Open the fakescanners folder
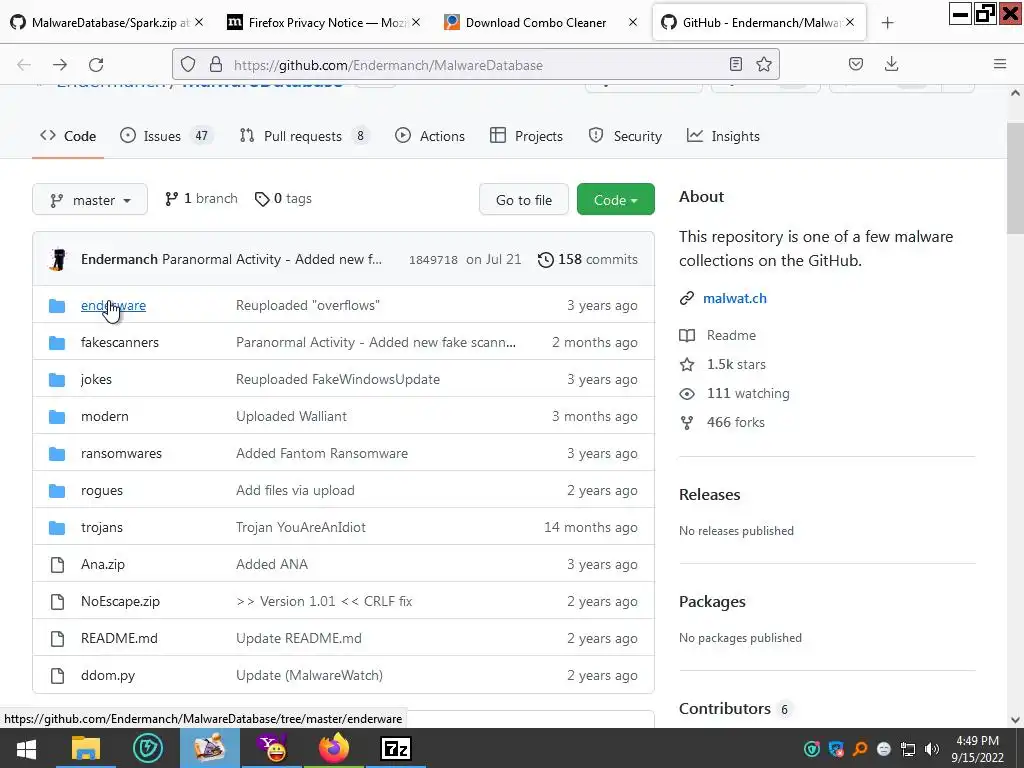1024x768 pixels. (120, 342)
